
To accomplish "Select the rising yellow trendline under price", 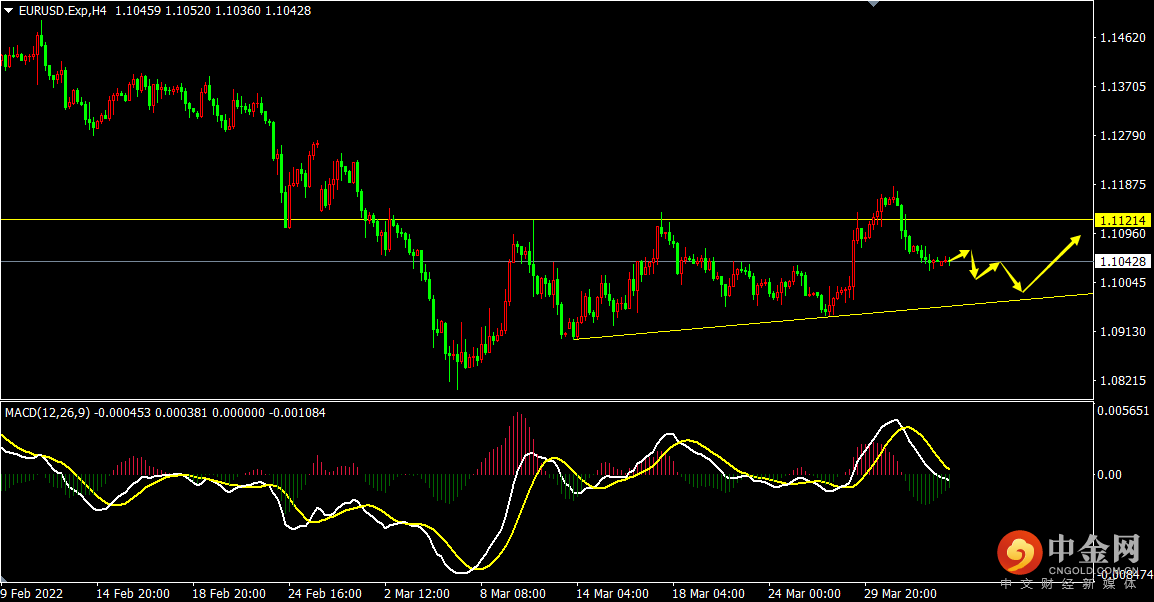I will click(x=833, y=315).
